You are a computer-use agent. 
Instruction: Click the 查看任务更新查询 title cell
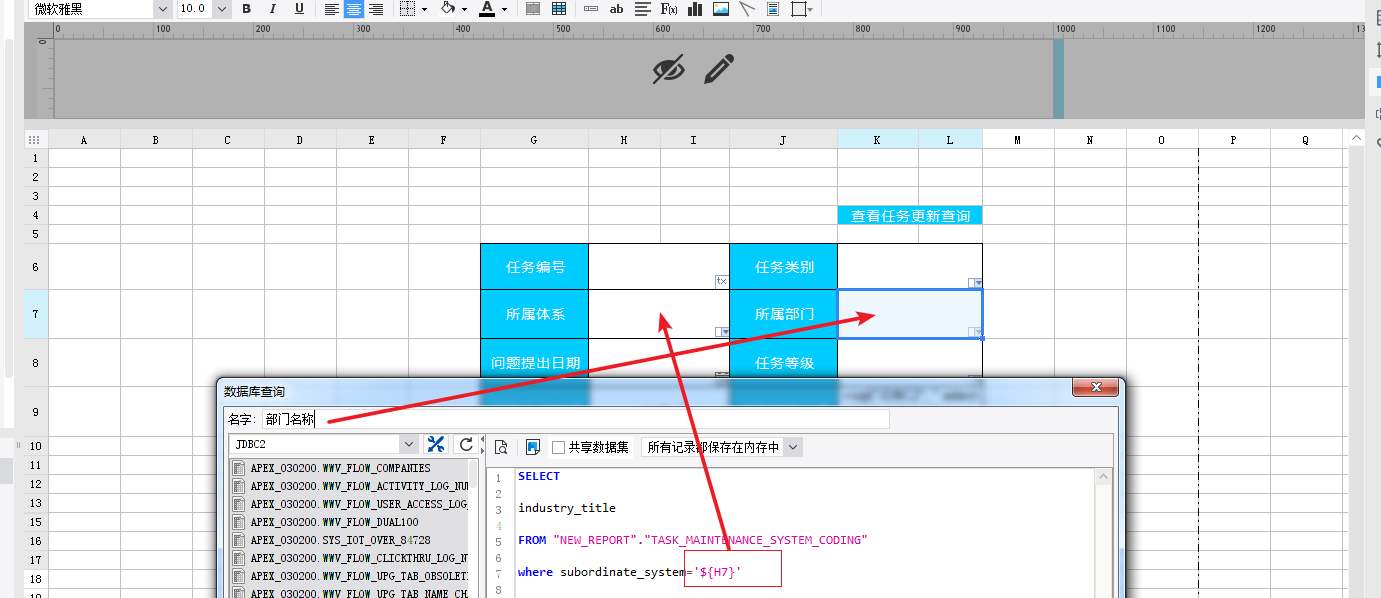pos(910,215)
